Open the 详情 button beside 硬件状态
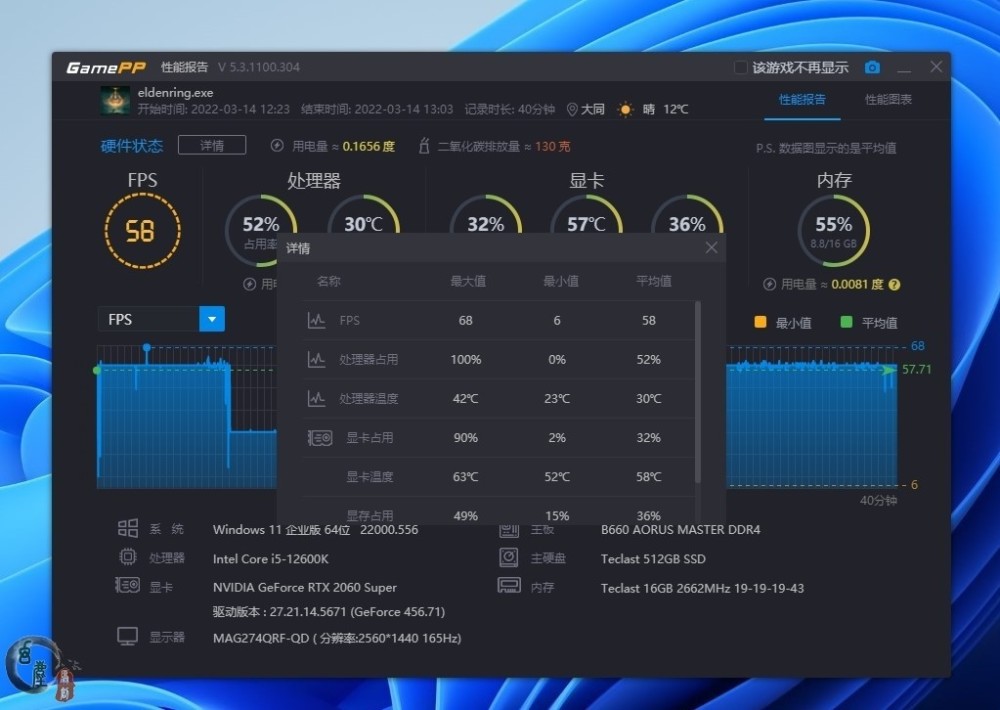Screen dimensions: 1000x710 [x=212, y=145]
